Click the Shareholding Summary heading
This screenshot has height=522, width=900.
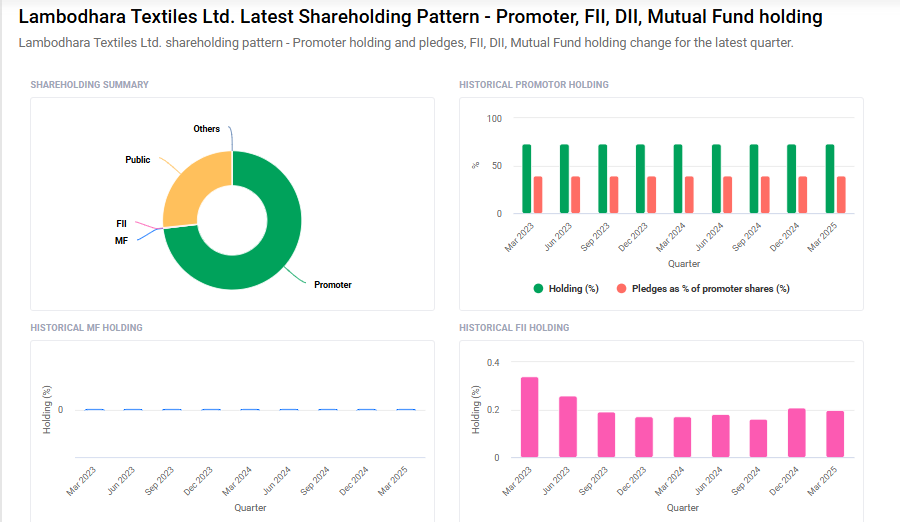90,84
